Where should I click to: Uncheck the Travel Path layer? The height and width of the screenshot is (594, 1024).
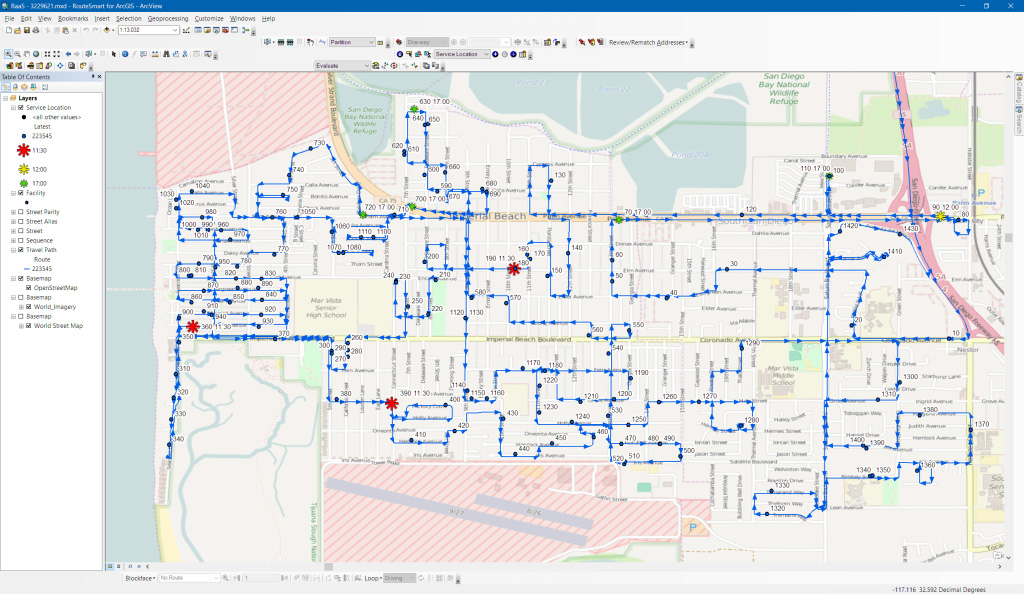pos(19,250)
